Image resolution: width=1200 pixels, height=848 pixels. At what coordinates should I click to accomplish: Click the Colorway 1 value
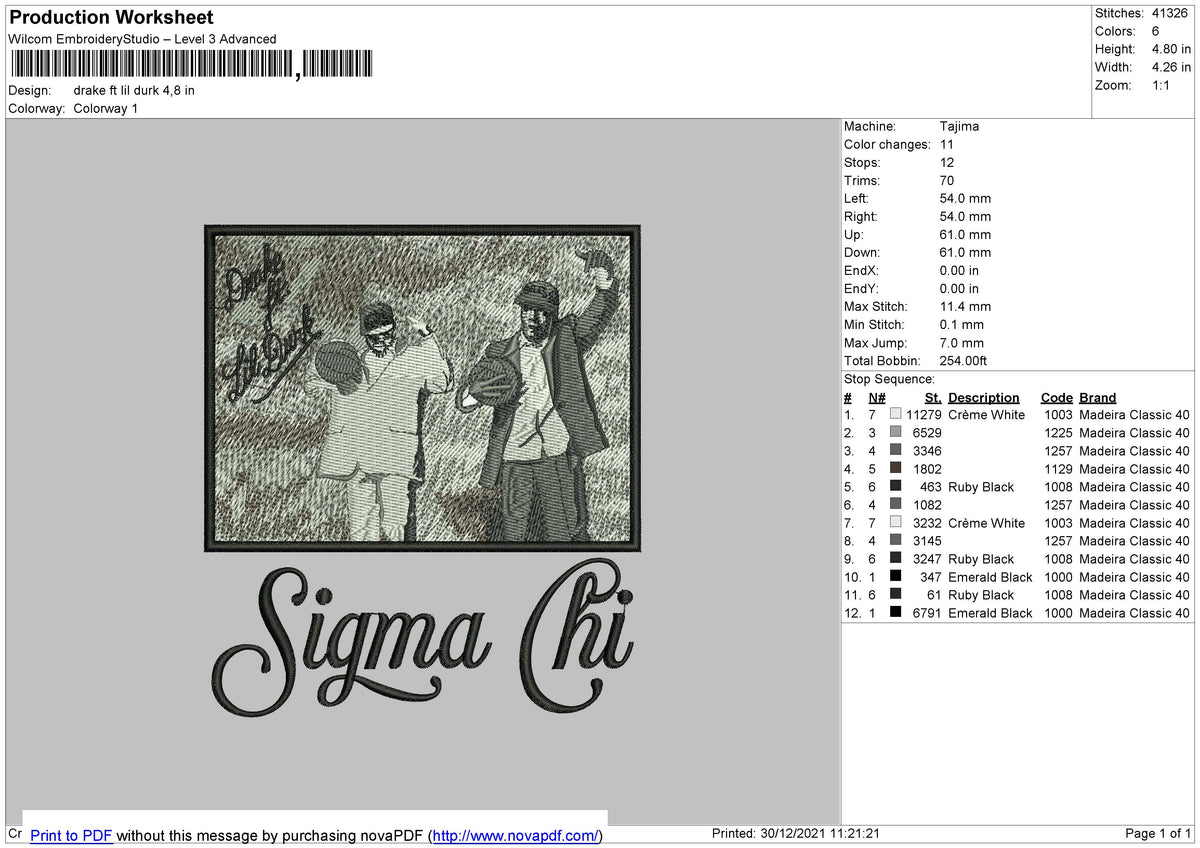106,108
